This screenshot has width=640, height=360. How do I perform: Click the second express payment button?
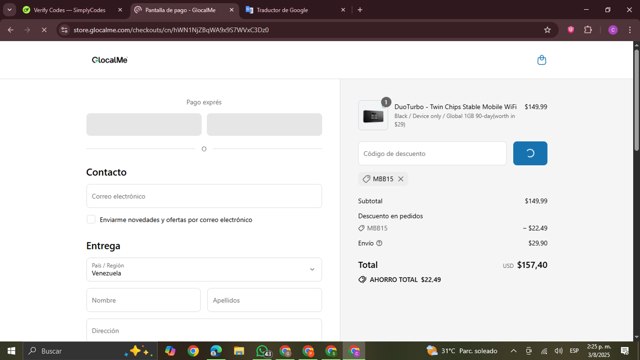(264, 124)
